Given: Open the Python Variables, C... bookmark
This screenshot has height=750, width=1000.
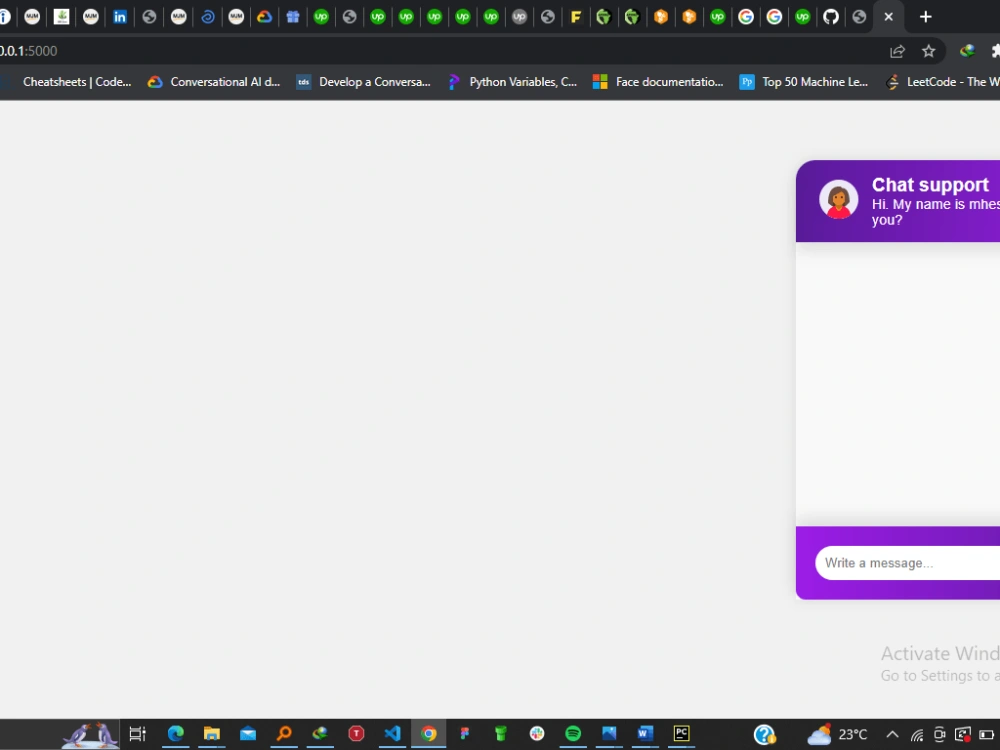Looking at the screenshot, I should point(513,82).
